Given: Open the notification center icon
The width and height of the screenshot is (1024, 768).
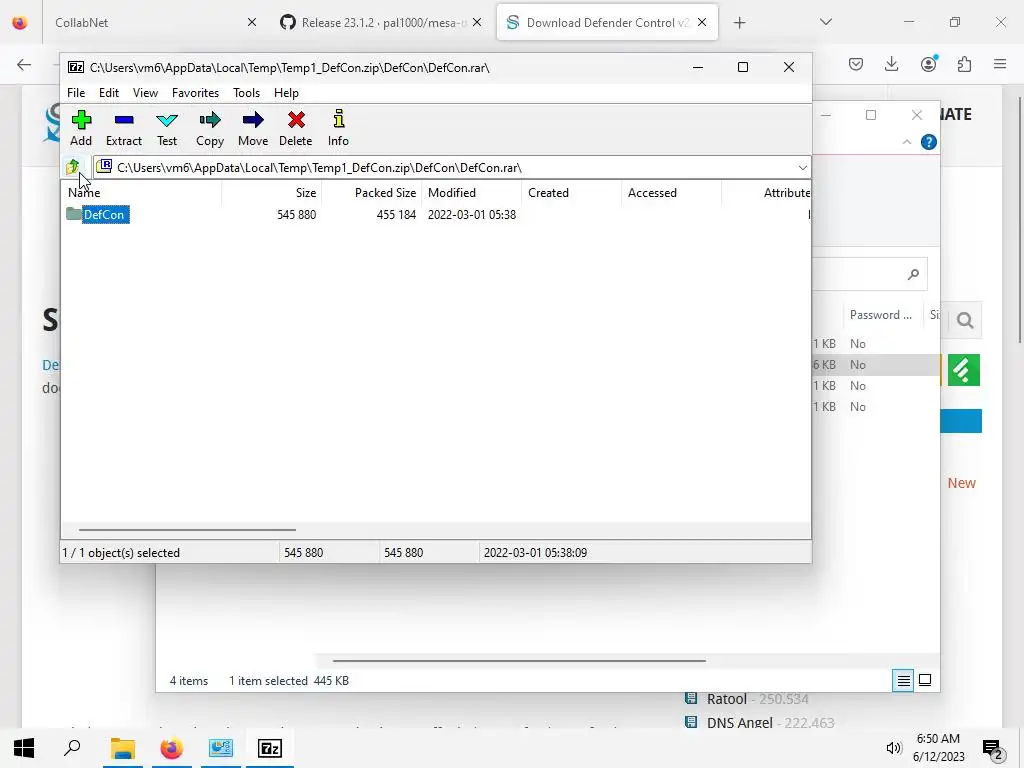Looking at the screenshot, I should pyautogui.click(x=993, y=748).
